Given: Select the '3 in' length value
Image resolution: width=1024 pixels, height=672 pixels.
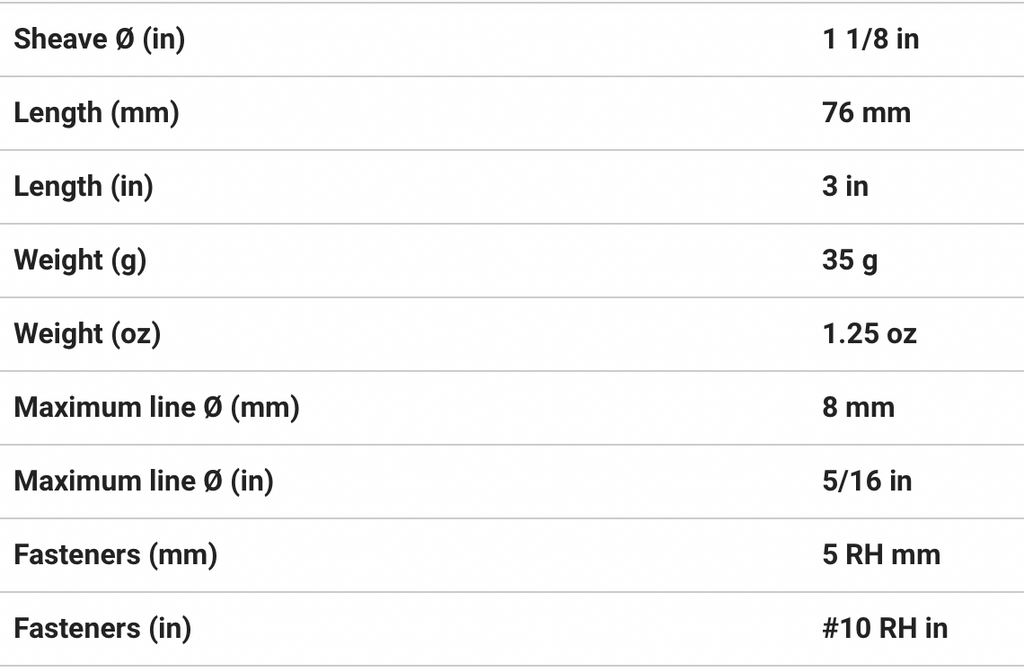Looking at the screenshot, I should tap(845, 186).
